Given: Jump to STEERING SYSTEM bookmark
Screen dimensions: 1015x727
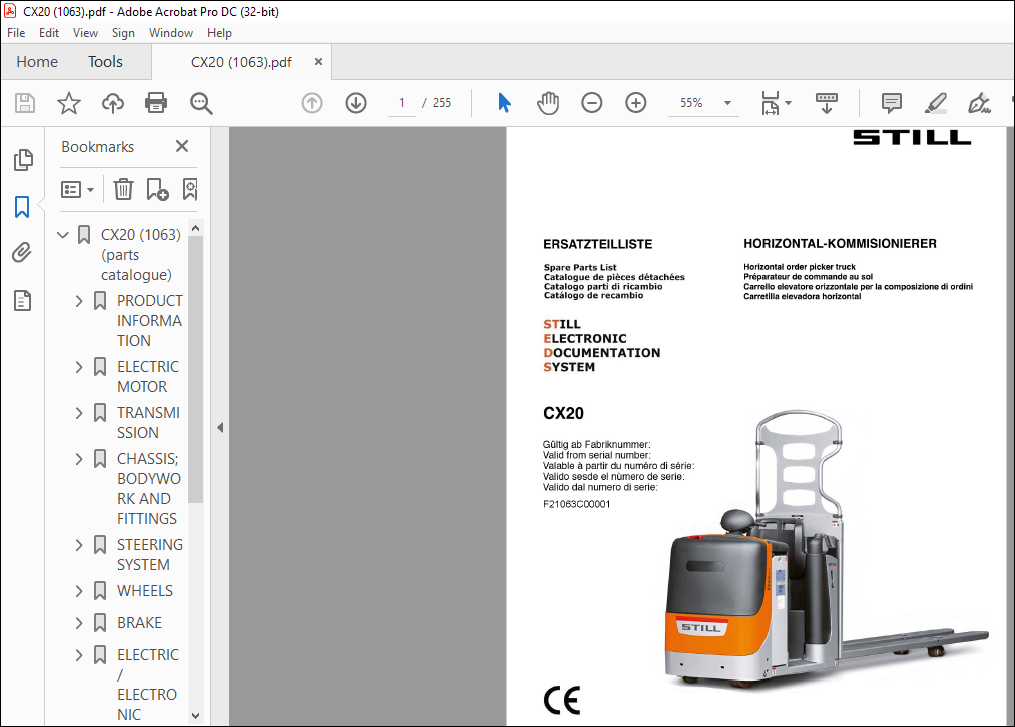Looking at the screenshot, I should coord(150,555).
